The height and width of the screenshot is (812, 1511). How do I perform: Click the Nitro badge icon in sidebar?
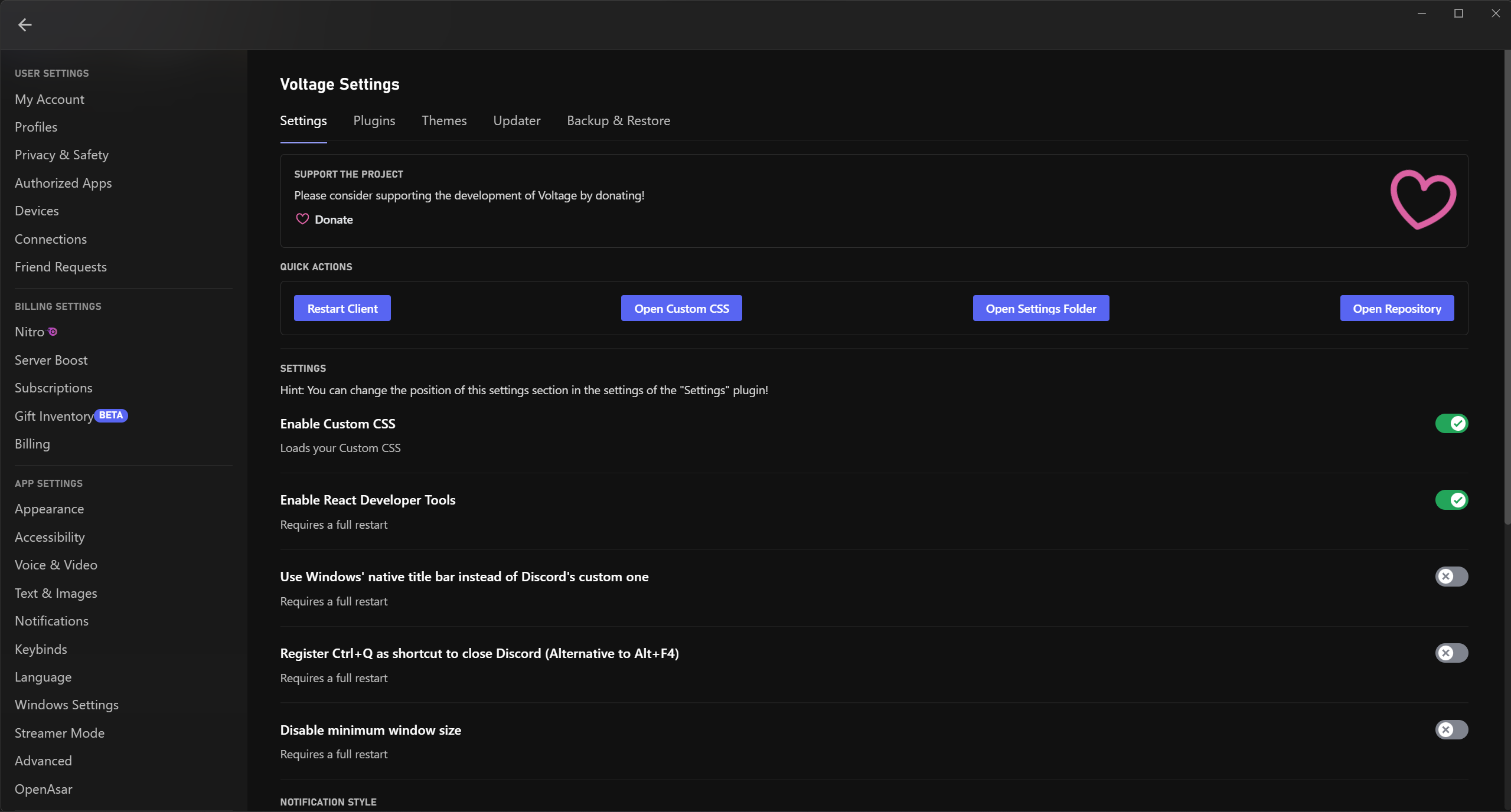click(53, 332)
